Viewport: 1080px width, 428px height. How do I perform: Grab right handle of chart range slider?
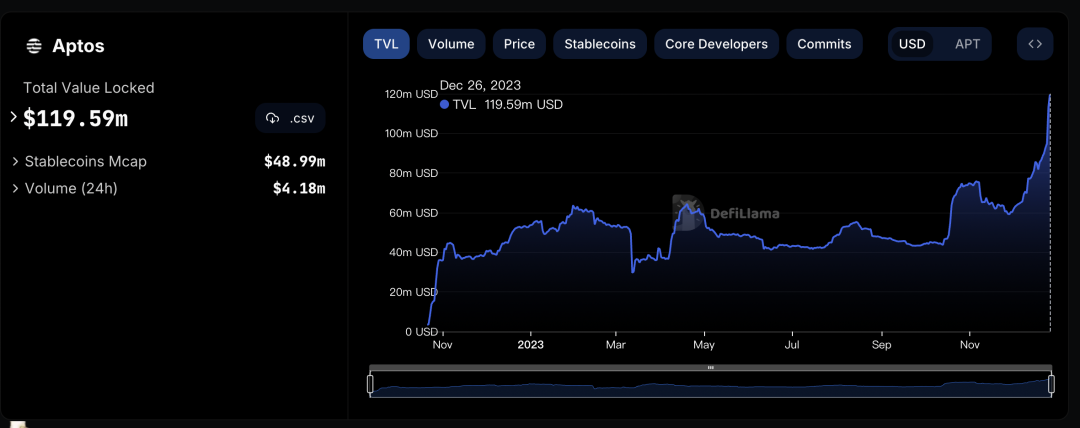pyautogui.click(x=1052, y=385)
